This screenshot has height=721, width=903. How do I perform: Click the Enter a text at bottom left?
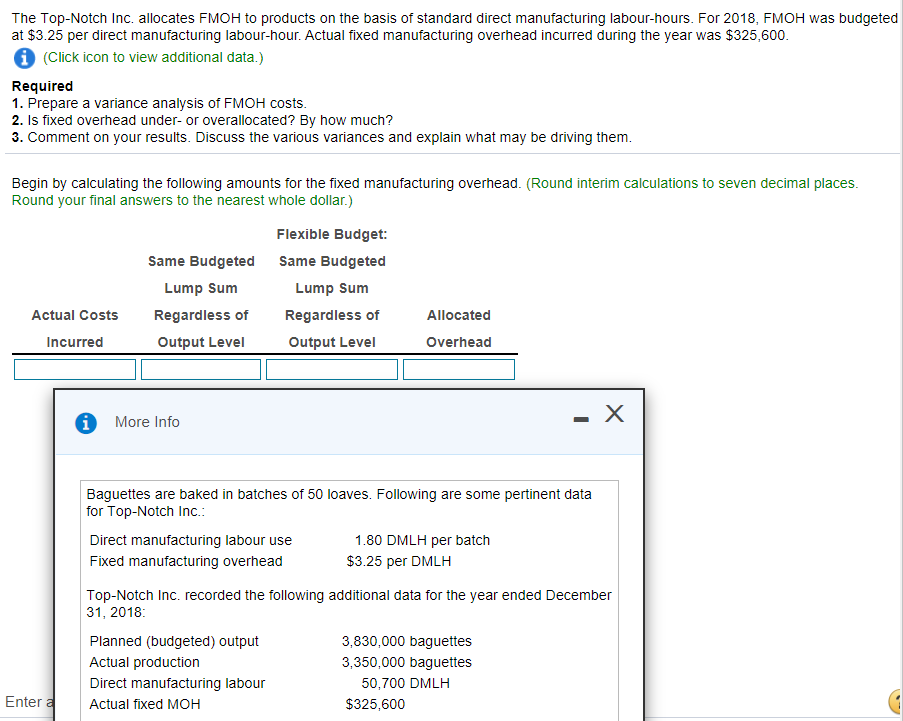tap(26, 701)
